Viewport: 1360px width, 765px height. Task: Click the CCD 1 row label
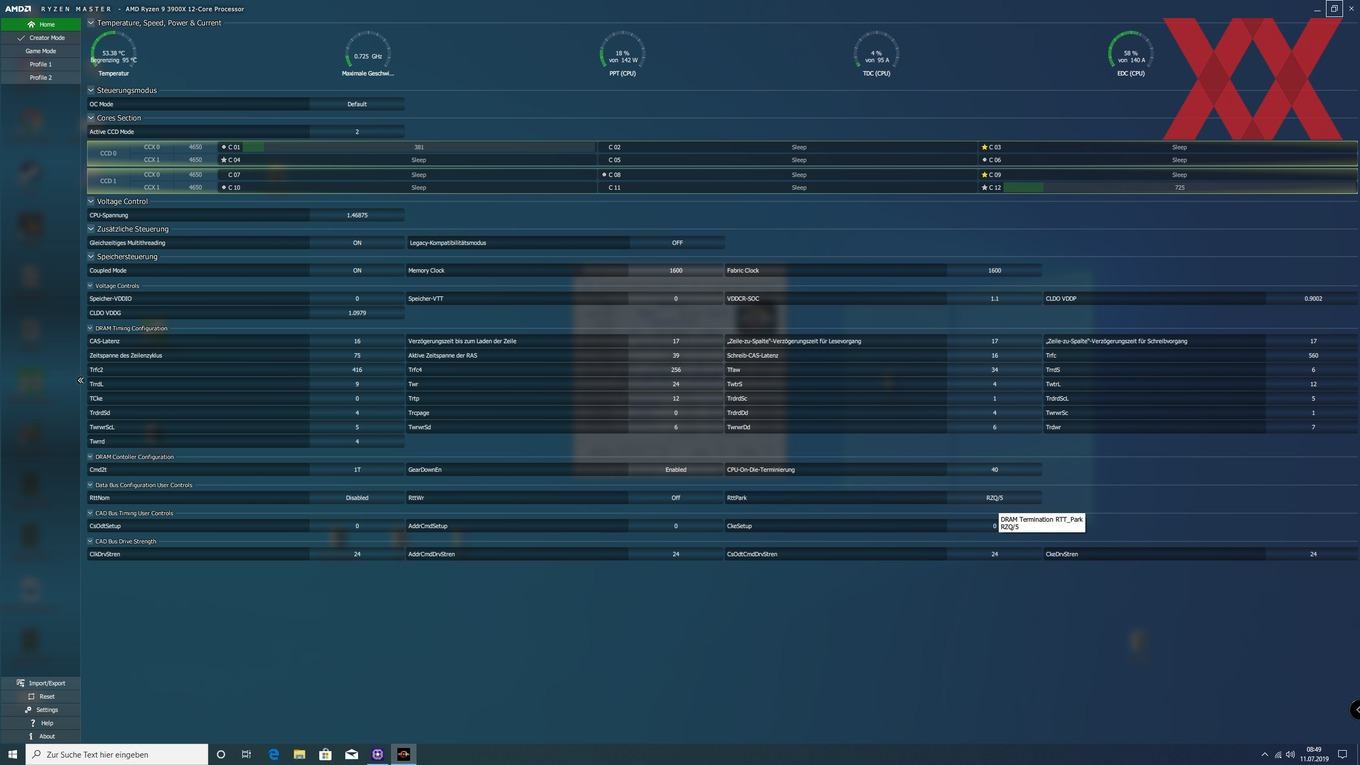(x=108, y=181)
